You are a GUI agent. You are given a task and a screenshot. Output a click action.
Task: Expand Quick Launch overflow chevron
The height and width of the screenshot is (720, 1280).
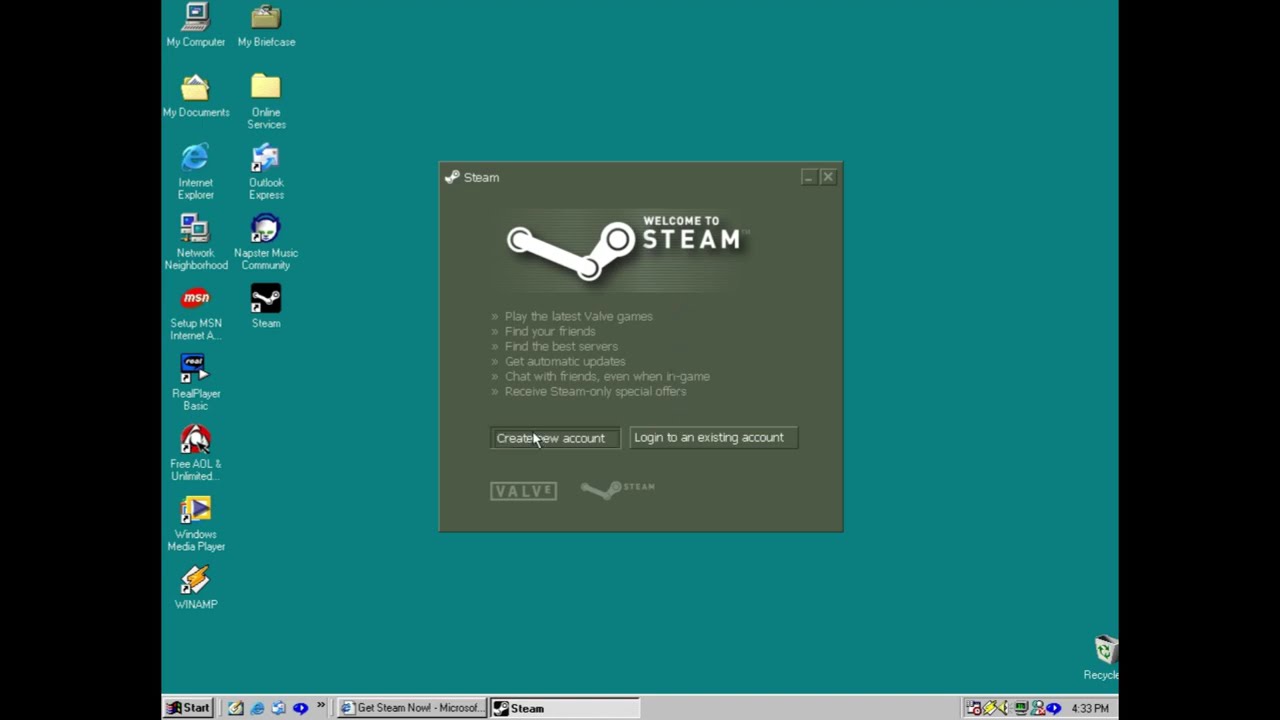pyautogui.click(x=321, y=705)
